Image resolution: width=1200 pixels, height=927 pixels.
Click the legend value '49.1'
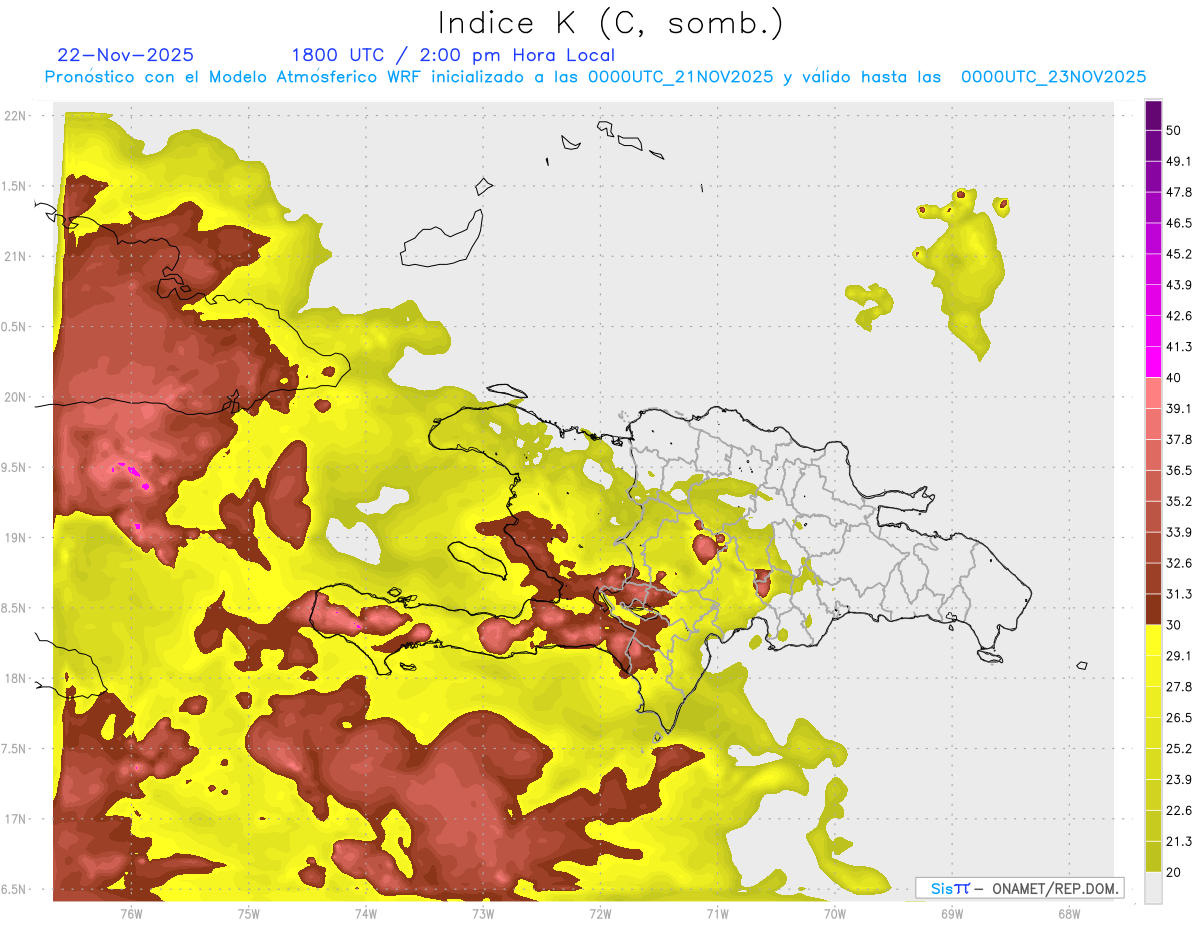pos(1179,161)
